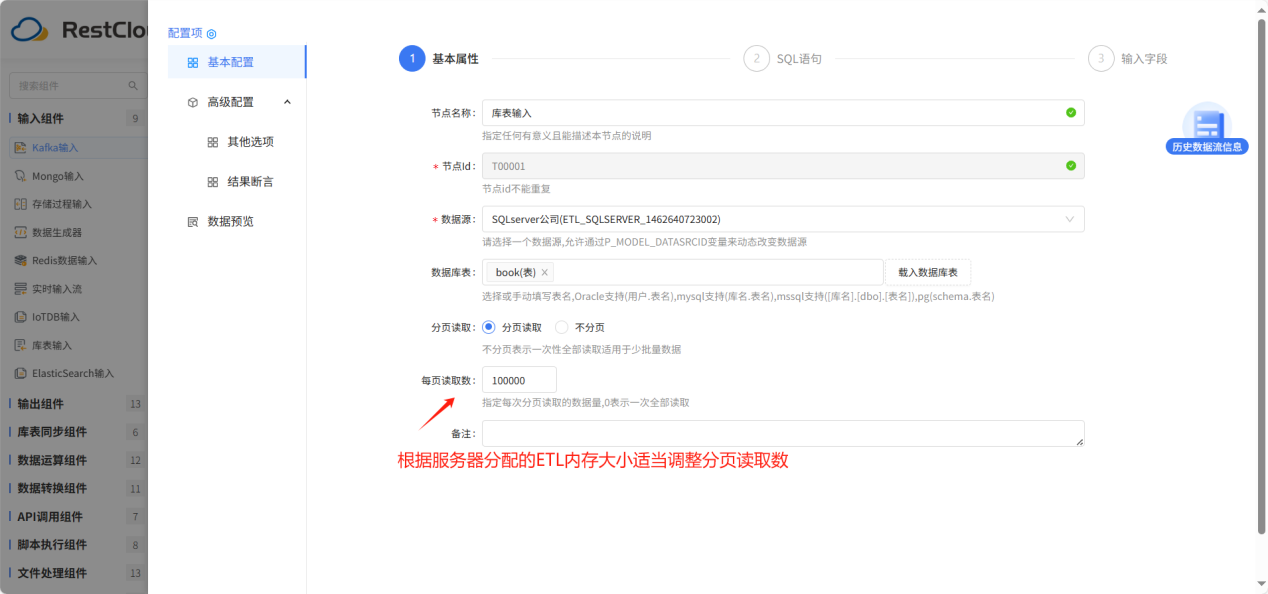The image size is (1268, 594).
Task: Select the Mongo输入 component icon
Action: pos(21,176)
